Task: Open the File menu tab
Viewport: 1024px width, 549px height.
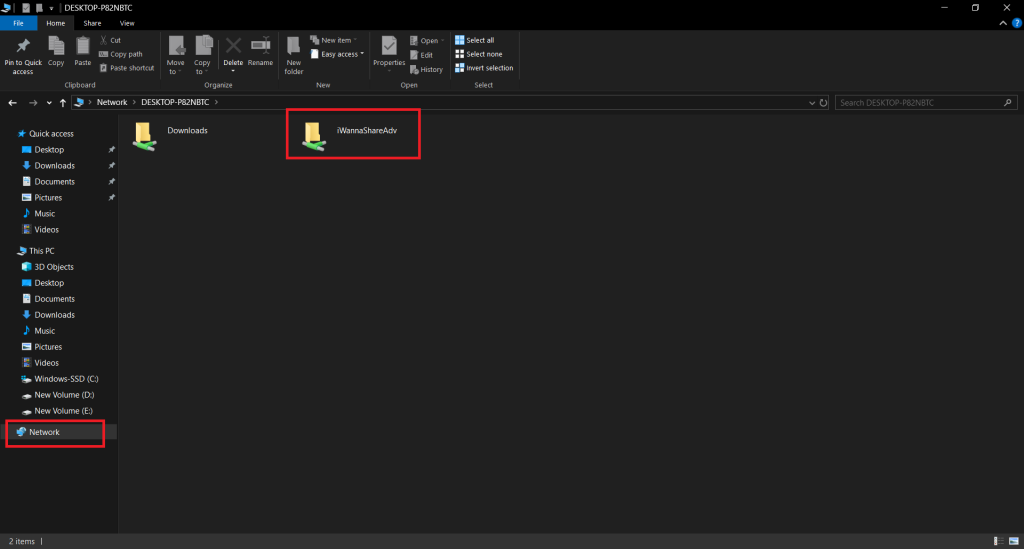Action: point(18,24)
